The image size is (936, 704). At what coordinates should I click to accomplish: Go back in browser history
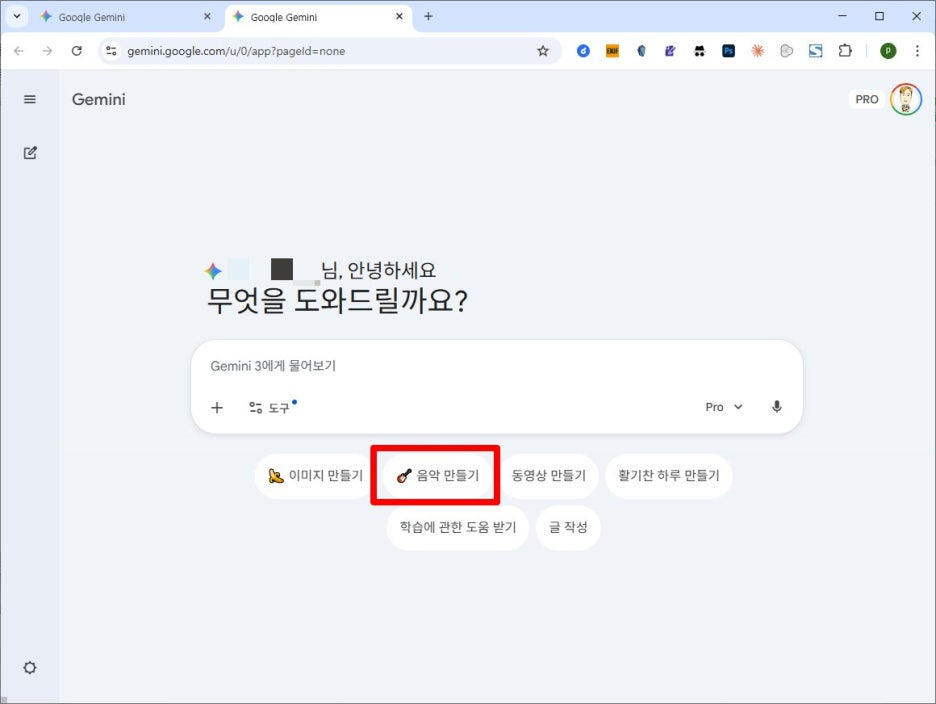19,51
